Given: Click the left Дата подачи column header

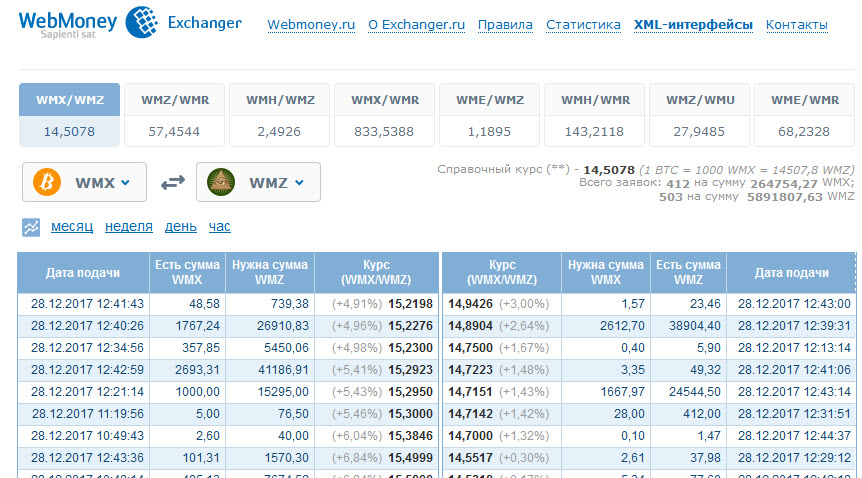Looking at the screenshot, I should [x=82, y=273].
